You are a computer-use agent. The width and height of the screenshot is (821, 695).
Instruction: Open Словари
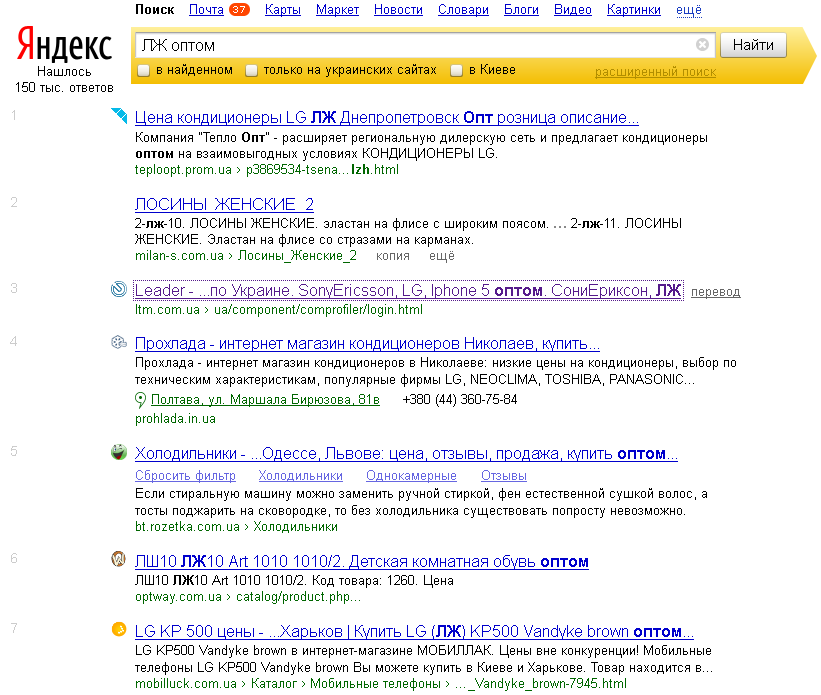463,10
